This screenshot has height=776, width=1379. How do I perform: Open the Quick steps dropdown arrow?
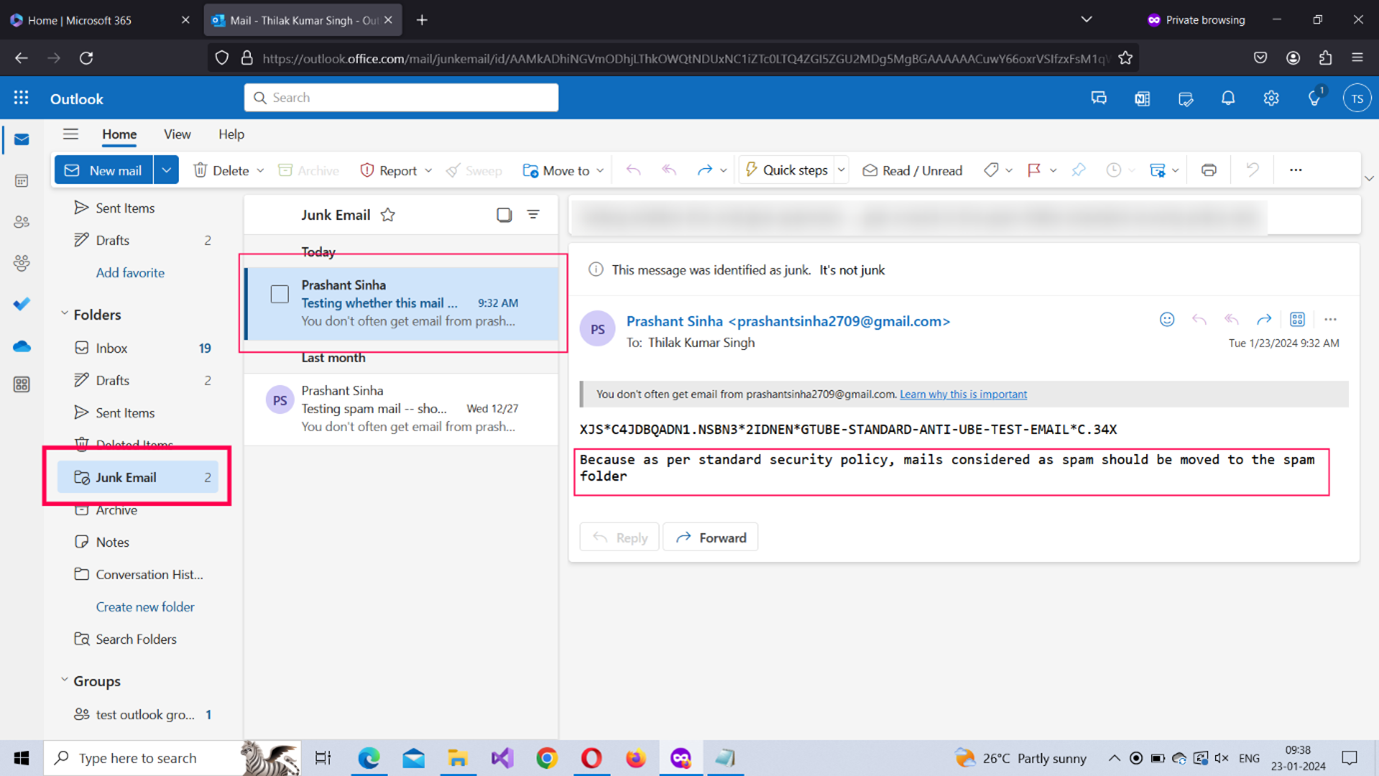[841, 170]
